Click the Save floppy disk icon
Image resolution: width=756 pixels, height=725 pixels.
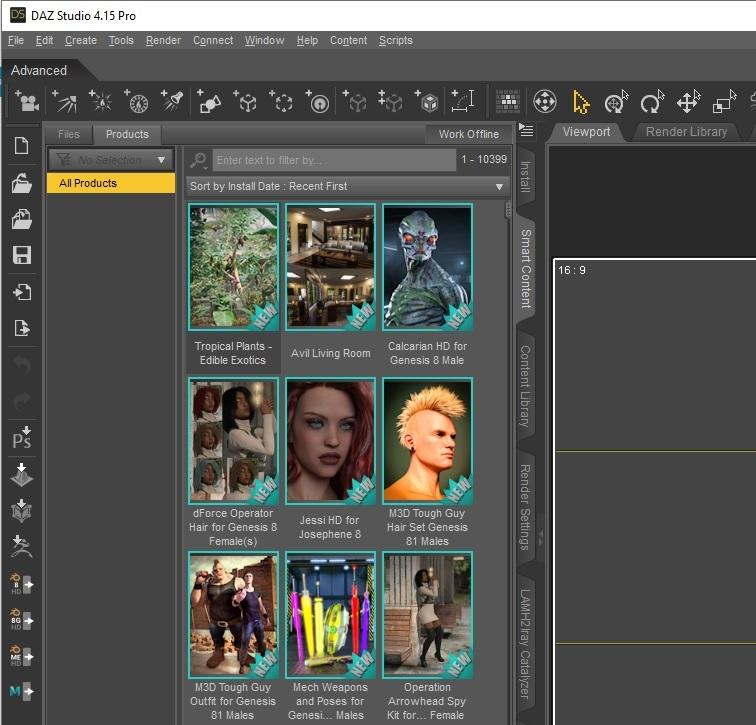click(x=21, y=255)
